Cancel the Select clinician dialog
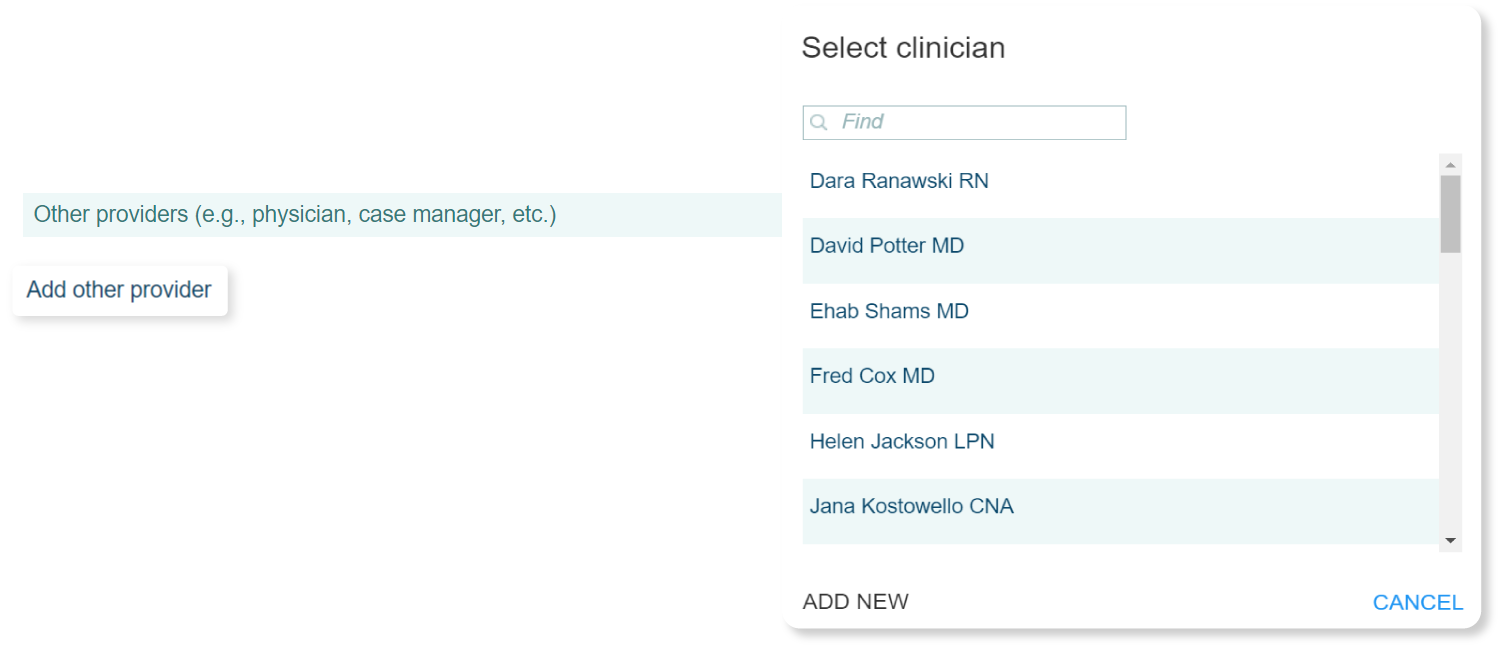 (x=1417, y=602)
